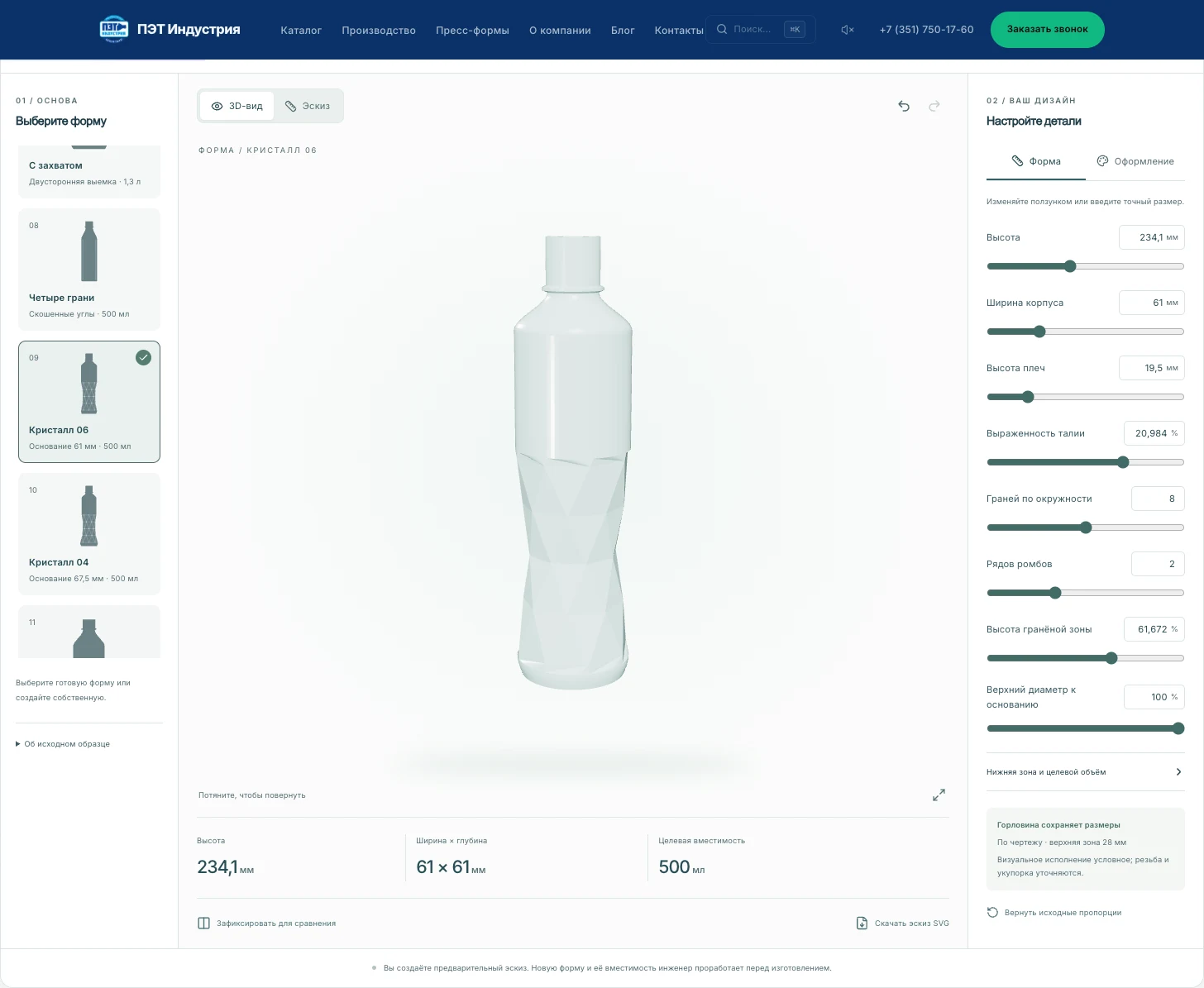Toggle the sound mute speaker icon
The image size is (1204, 988).
click(848, 30)
